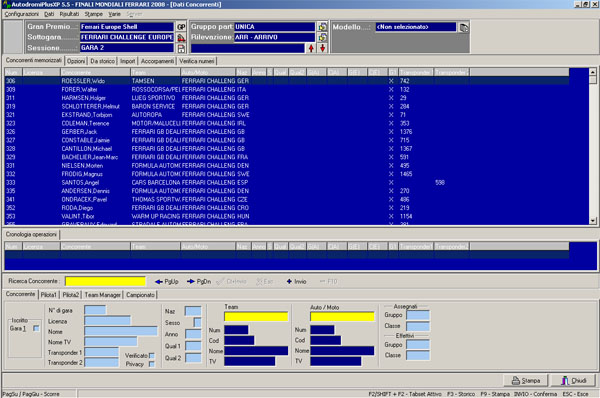
Task: Switch to the Da storico tab
Action: click(103, 61)
